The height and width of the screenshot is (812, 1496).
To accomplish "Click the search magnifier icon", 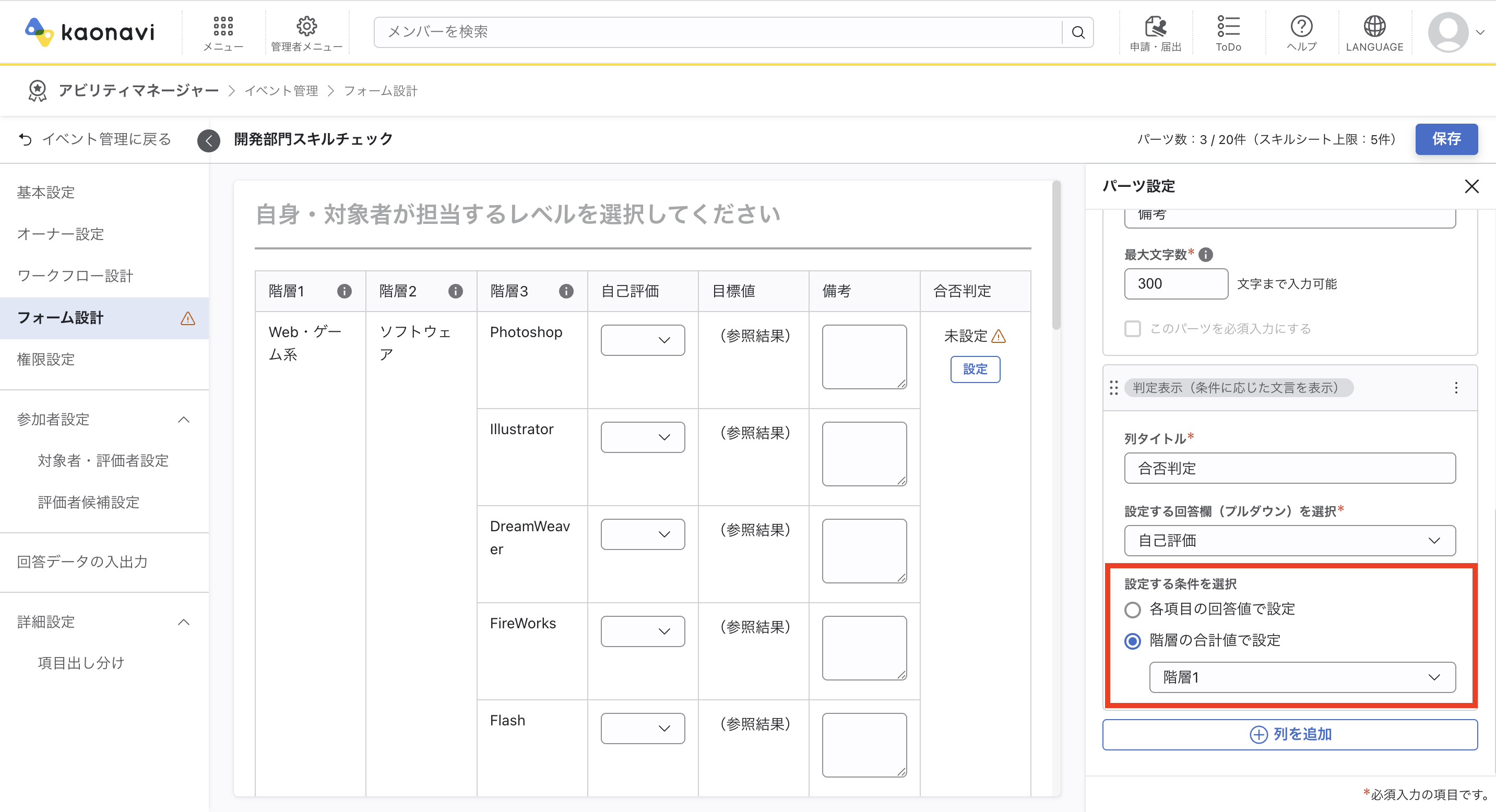I will coord(1078,32).
